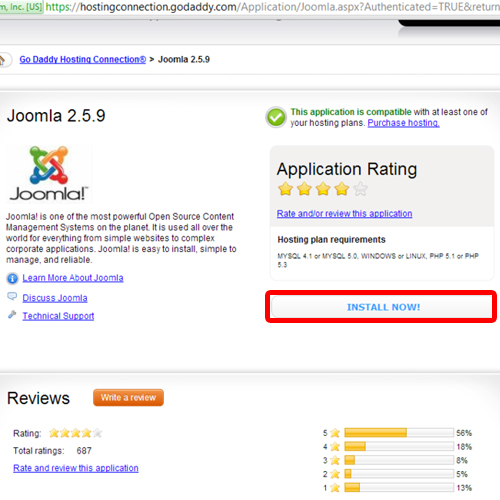The width and height of the screenshot is (500, 500).
Task: Click wrench icon beside Technical Support
Action: [12, 314]
